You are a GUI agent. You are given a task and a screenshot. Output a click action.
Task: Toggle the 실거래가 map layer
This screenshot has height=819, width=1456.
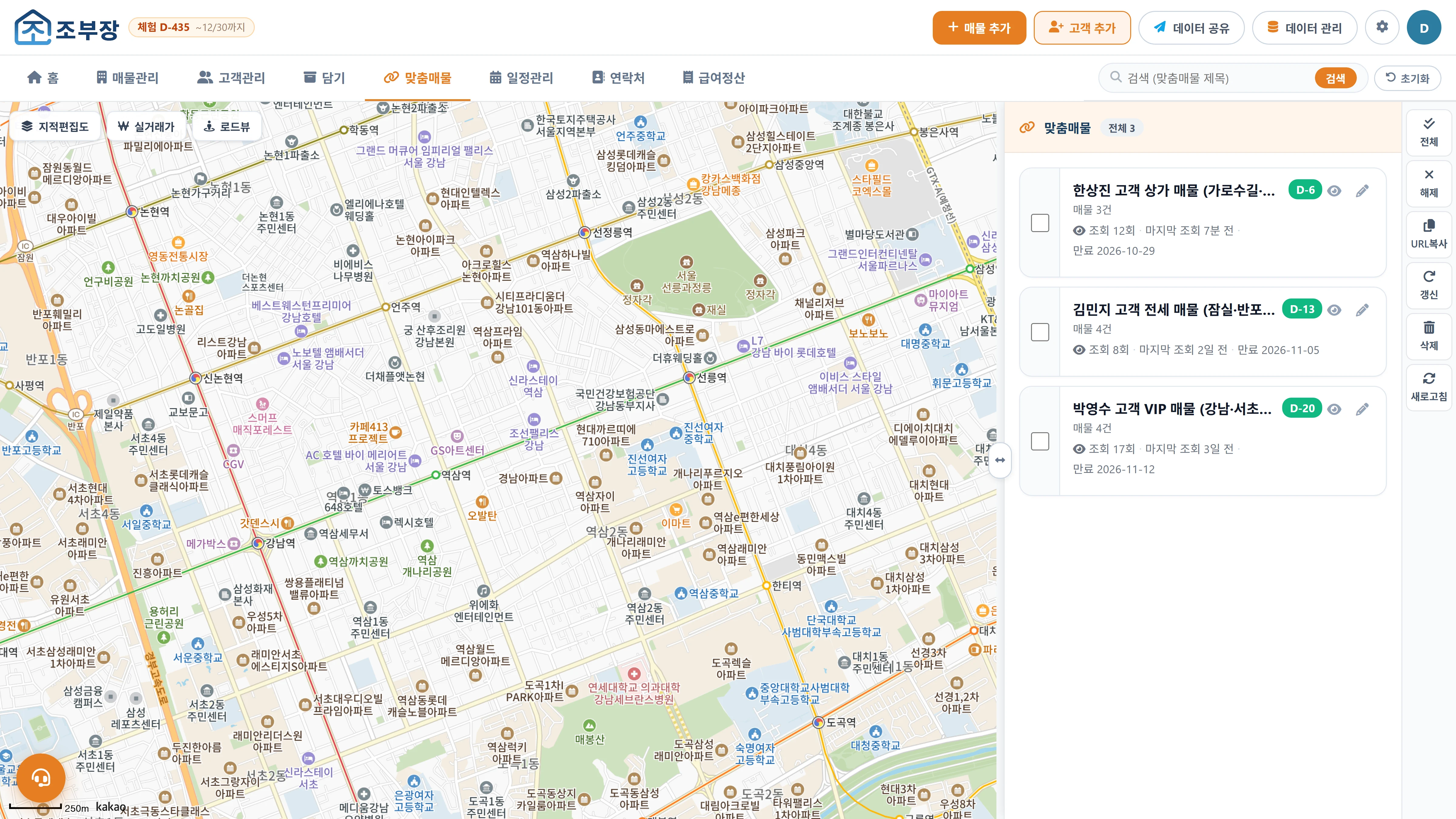pos(146,126)
